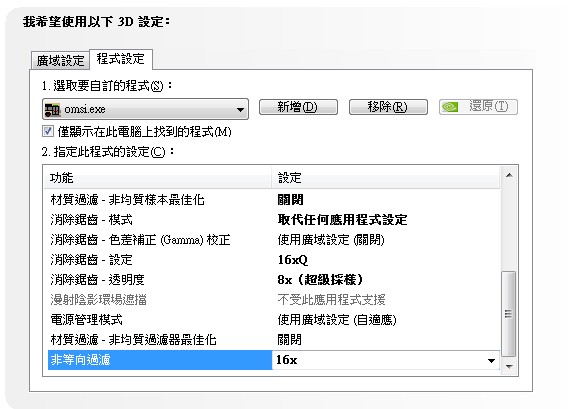Select 材質過濾 - 非均質樣本最佳化 row
This screenshot has width=568, height=409.
(274, 200)
